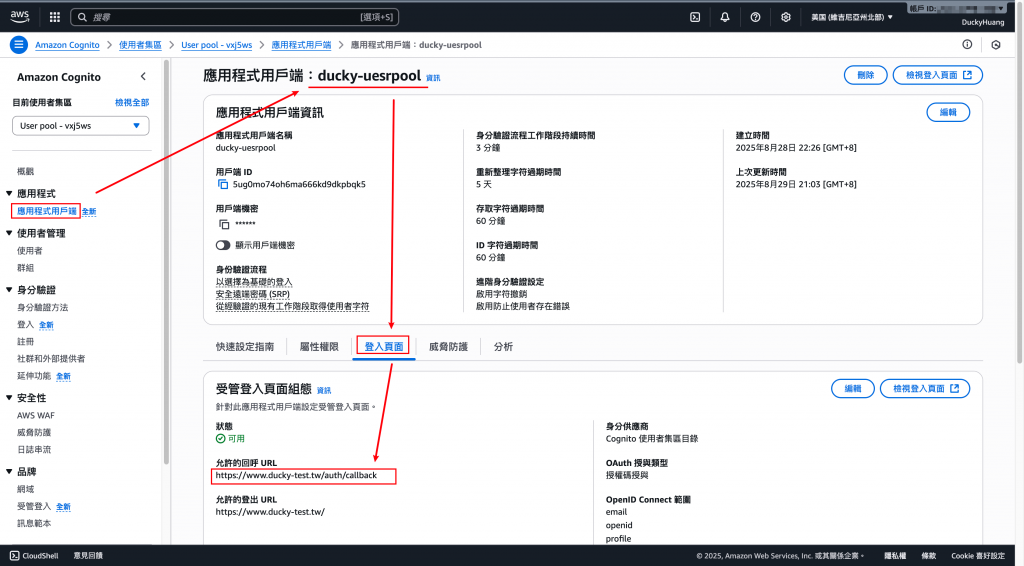
Task: Click 意見回饋 in the footer
Action: (88, 556)
